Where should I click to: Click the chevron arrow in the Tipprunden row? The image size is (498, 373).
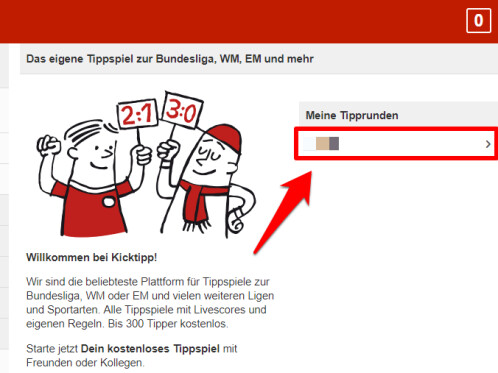488,144
